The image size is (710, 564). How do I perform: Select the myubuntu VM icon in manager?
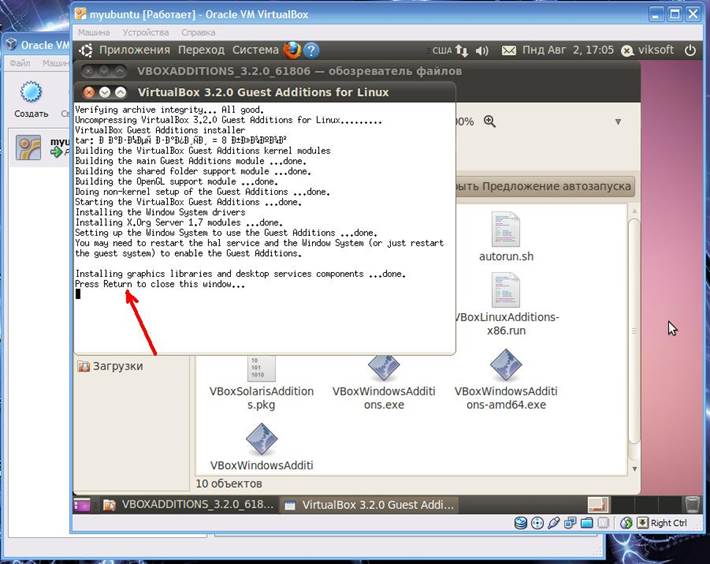(28, 147)
